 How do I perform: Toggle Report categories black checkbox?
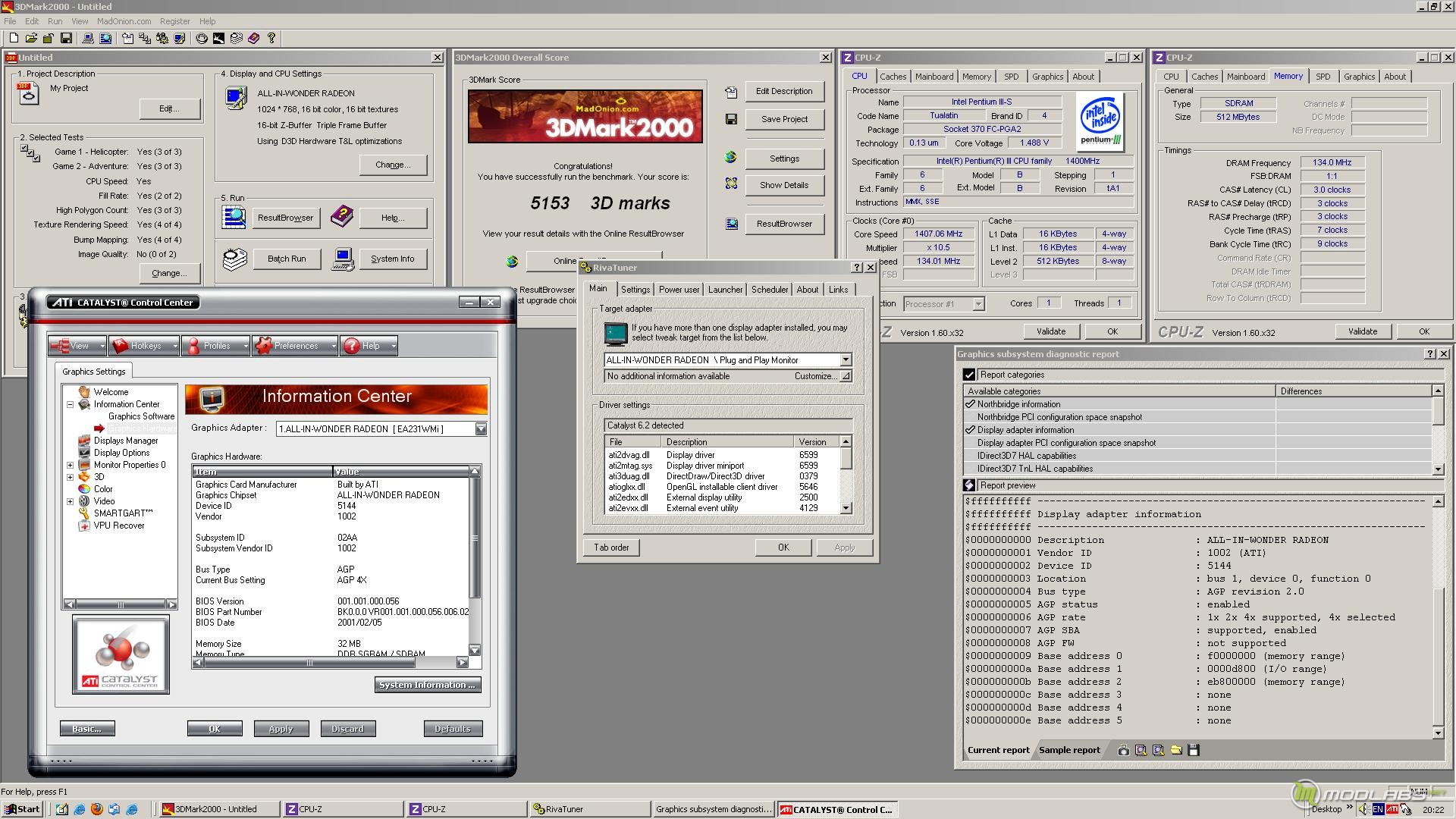point(968,375)
